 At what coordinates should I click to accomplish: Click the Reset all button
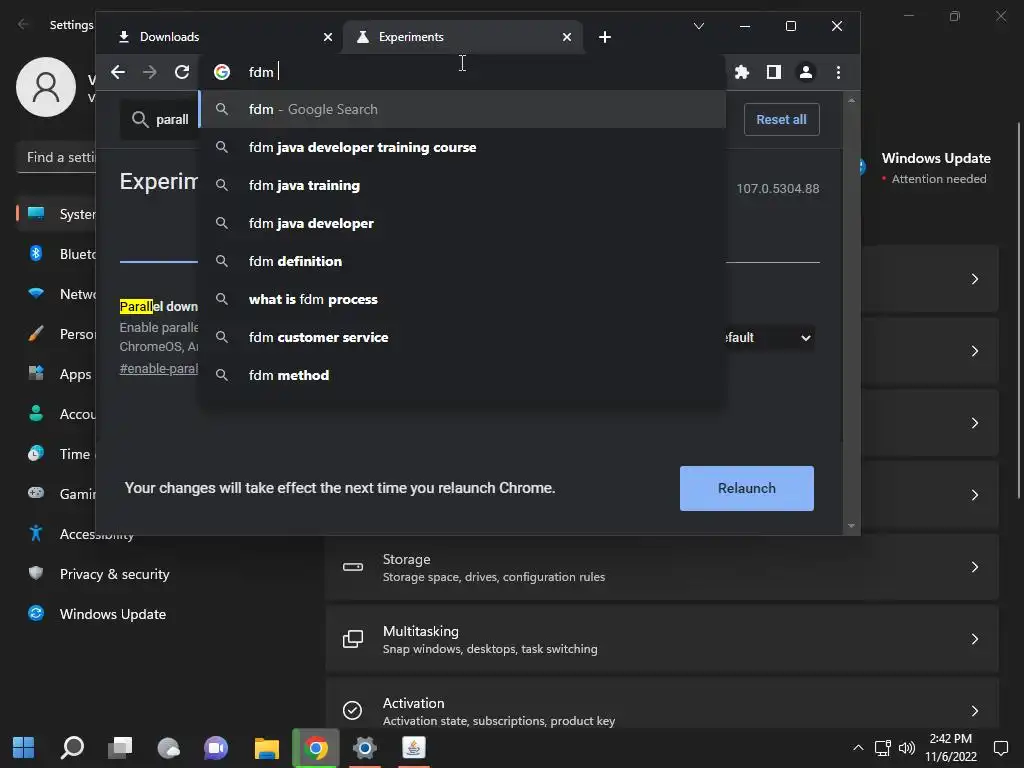[x=781, y=120]
